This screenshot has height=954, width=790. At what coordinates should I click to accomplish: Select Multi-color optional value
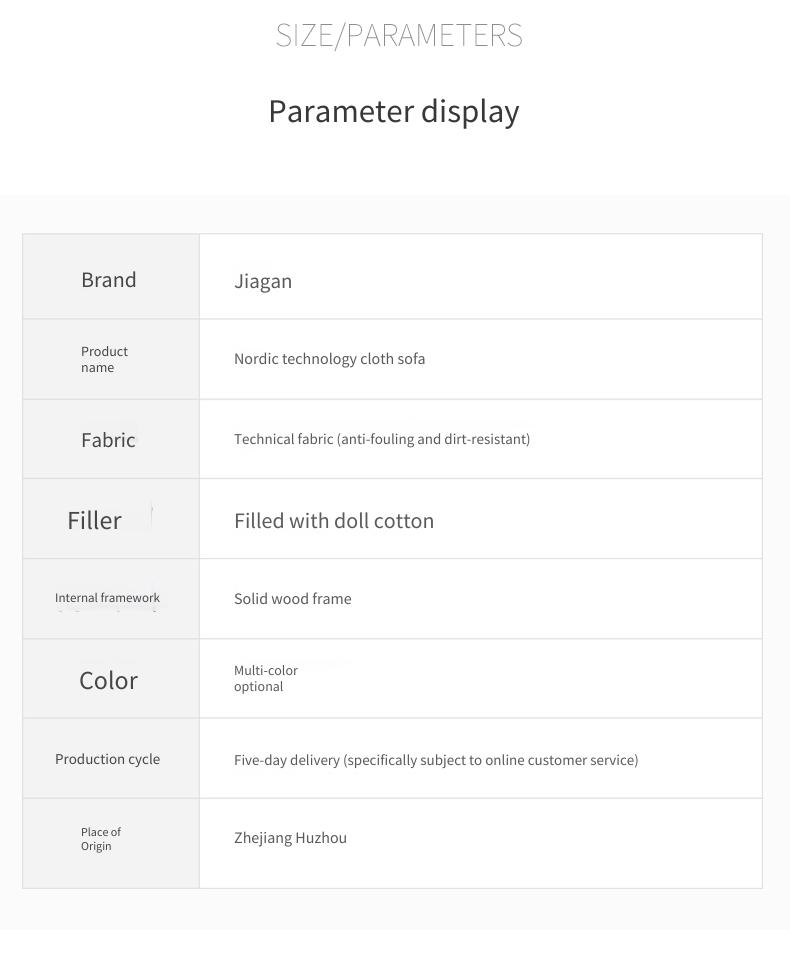point(266,678)
